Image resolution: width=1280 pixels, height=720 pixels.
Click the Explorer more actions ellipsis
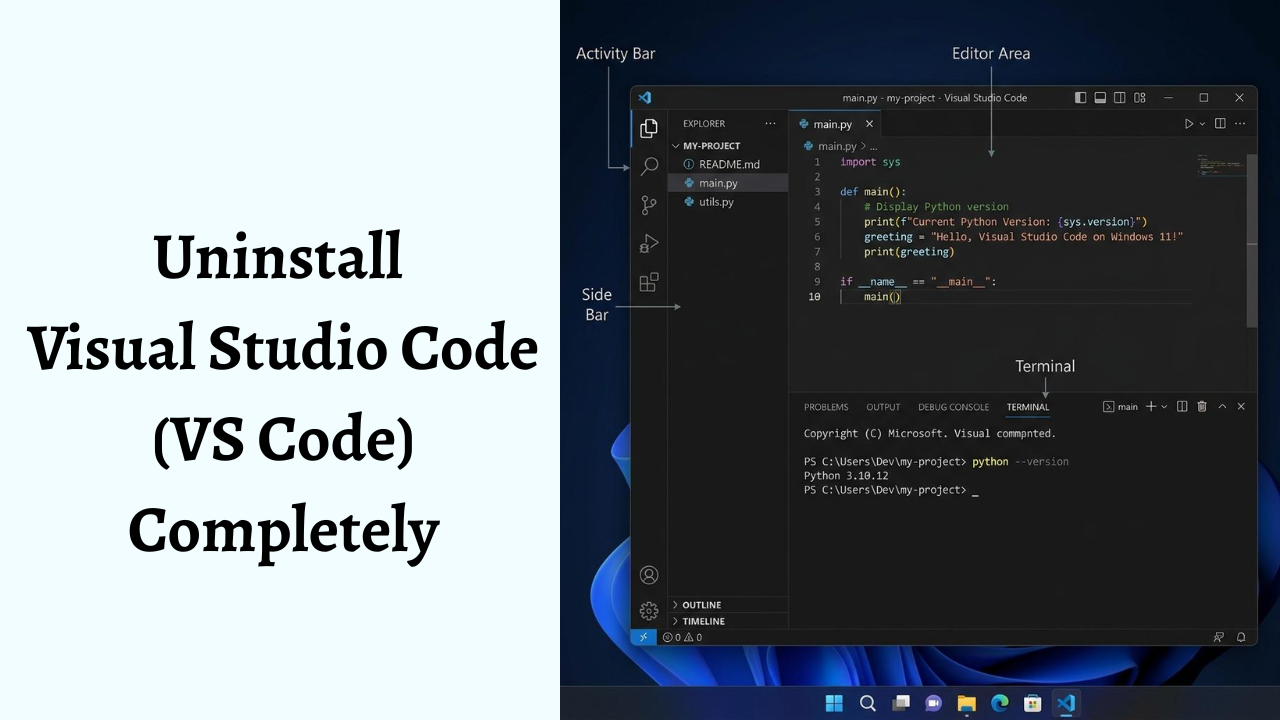770,124
